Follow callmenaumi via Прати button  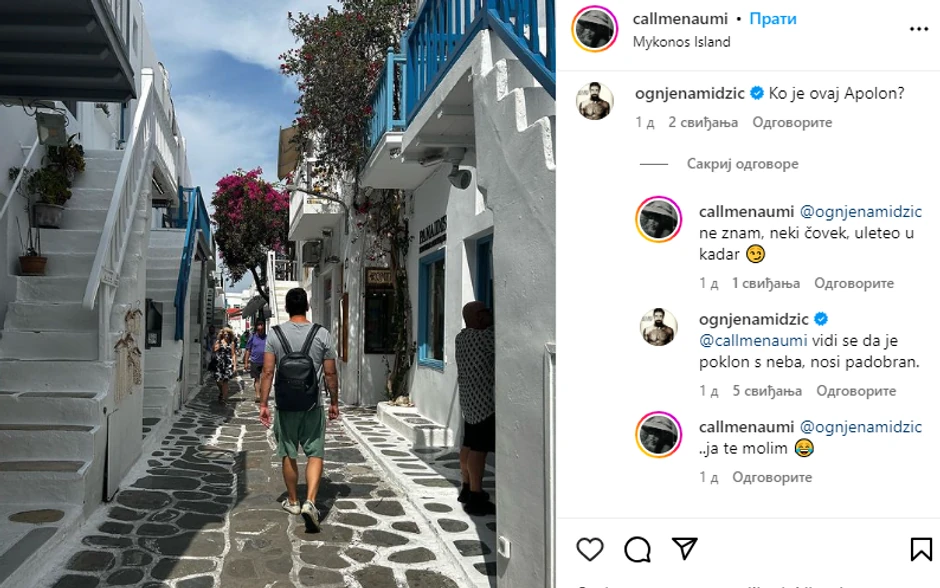pyautogui.click(x=773, y=19)
